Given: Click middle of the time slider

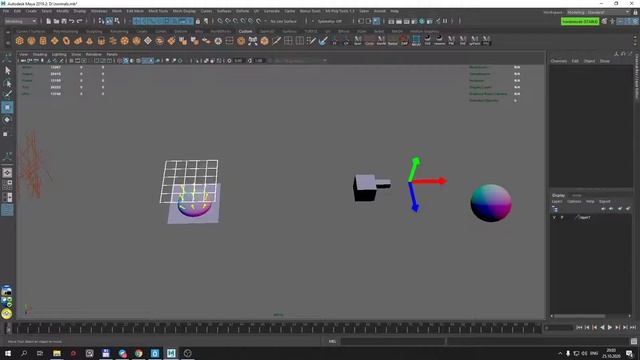Looking at the screenshot, I should [276, 328].
